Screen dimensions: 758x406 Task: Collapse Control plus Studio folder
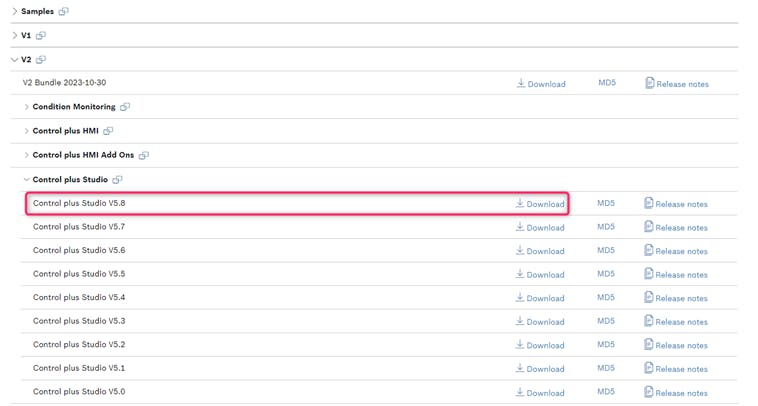tap(26, 180)
